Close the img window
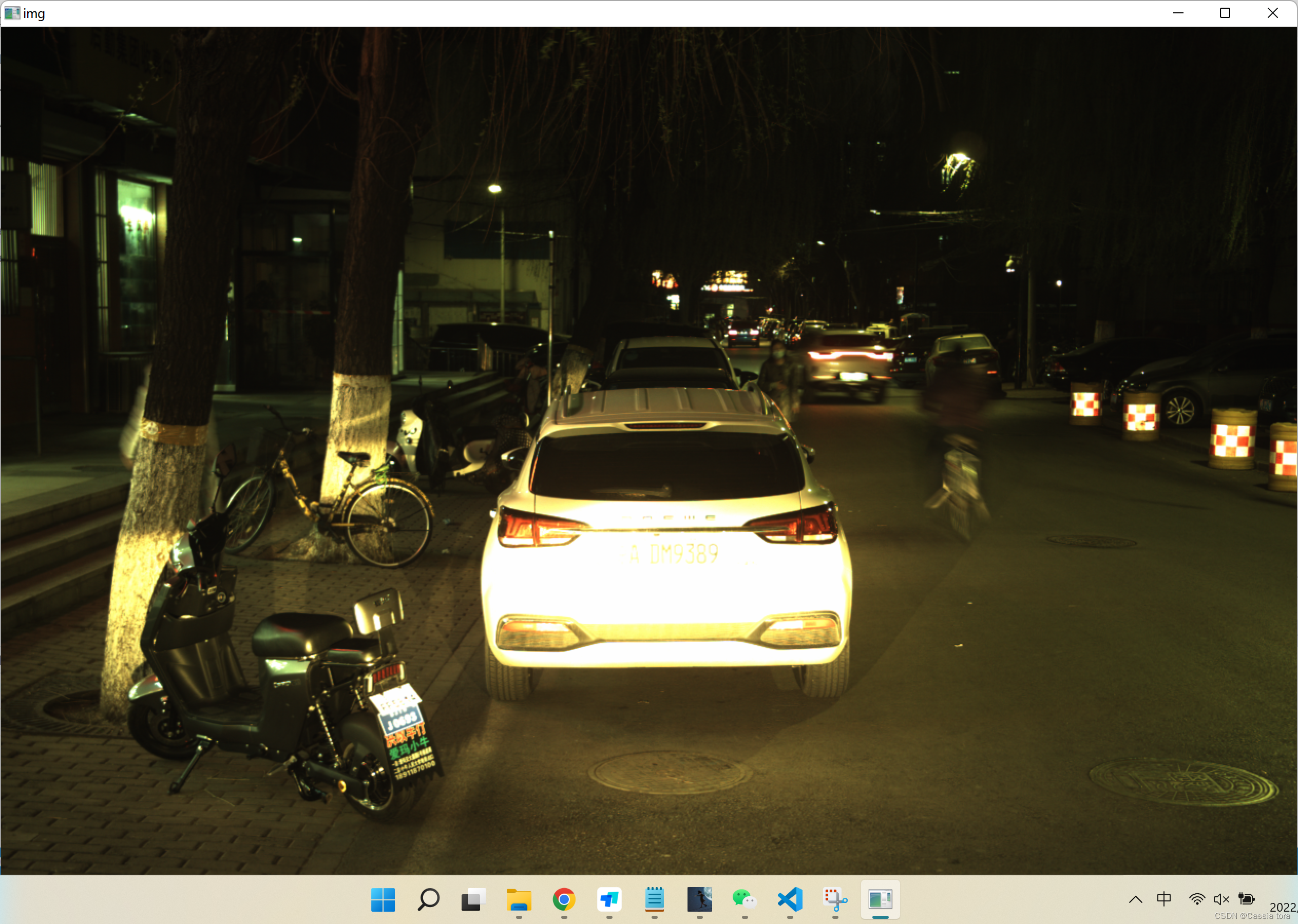1298x924 pixels. pos(1273,12)
